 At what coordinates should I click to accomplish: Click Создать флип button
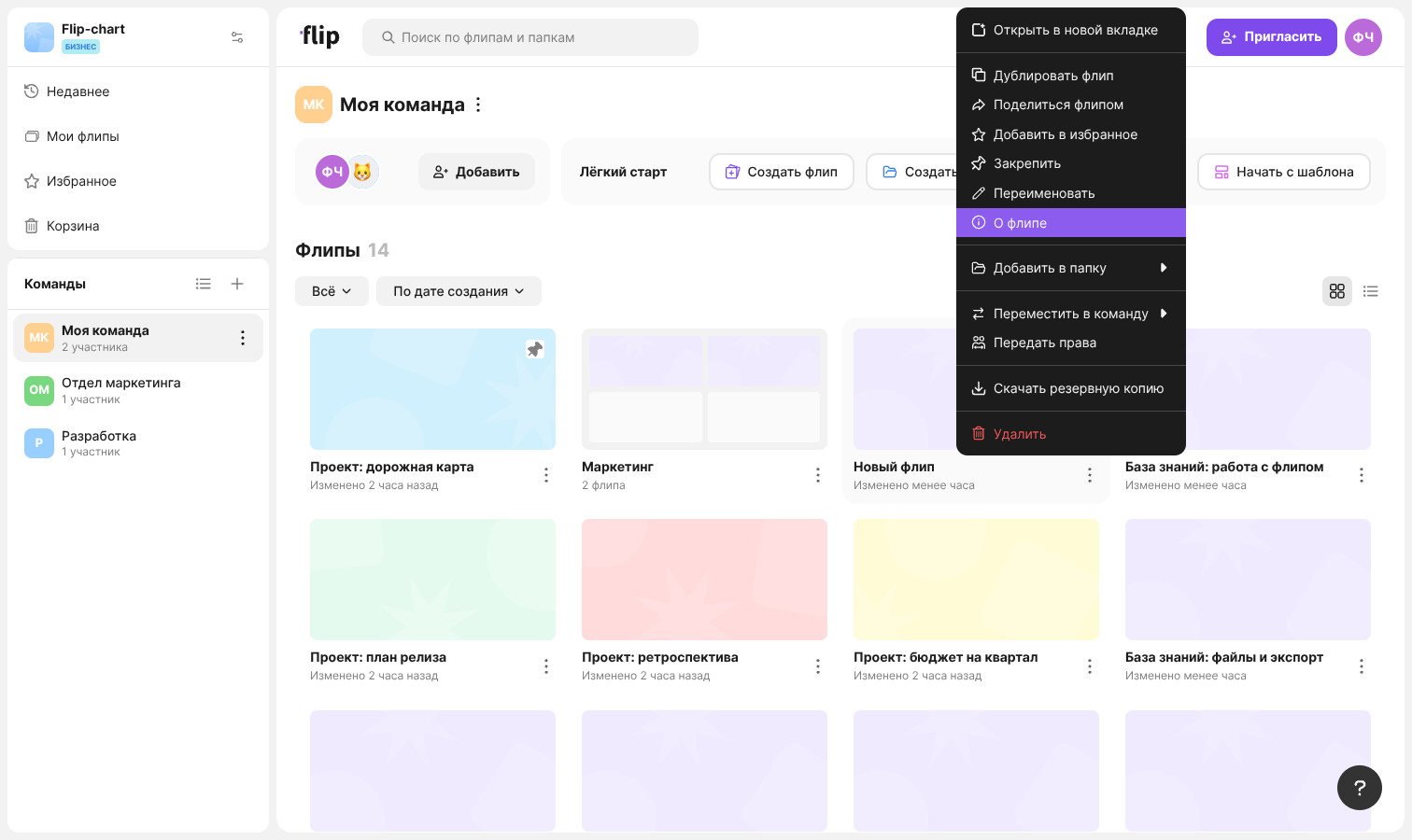(x=782, y=172)
